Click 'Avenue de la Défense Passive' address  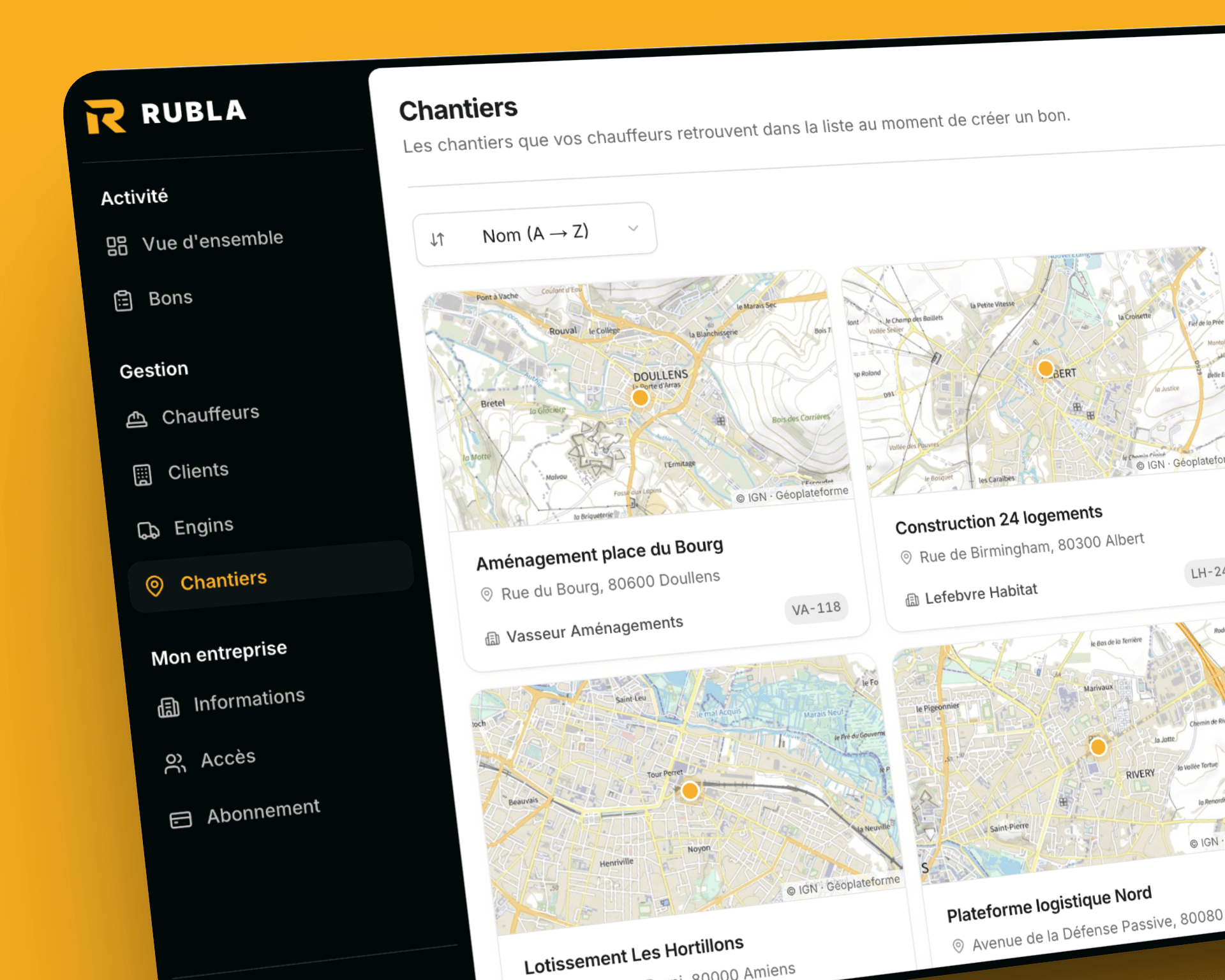(1097, 930)
